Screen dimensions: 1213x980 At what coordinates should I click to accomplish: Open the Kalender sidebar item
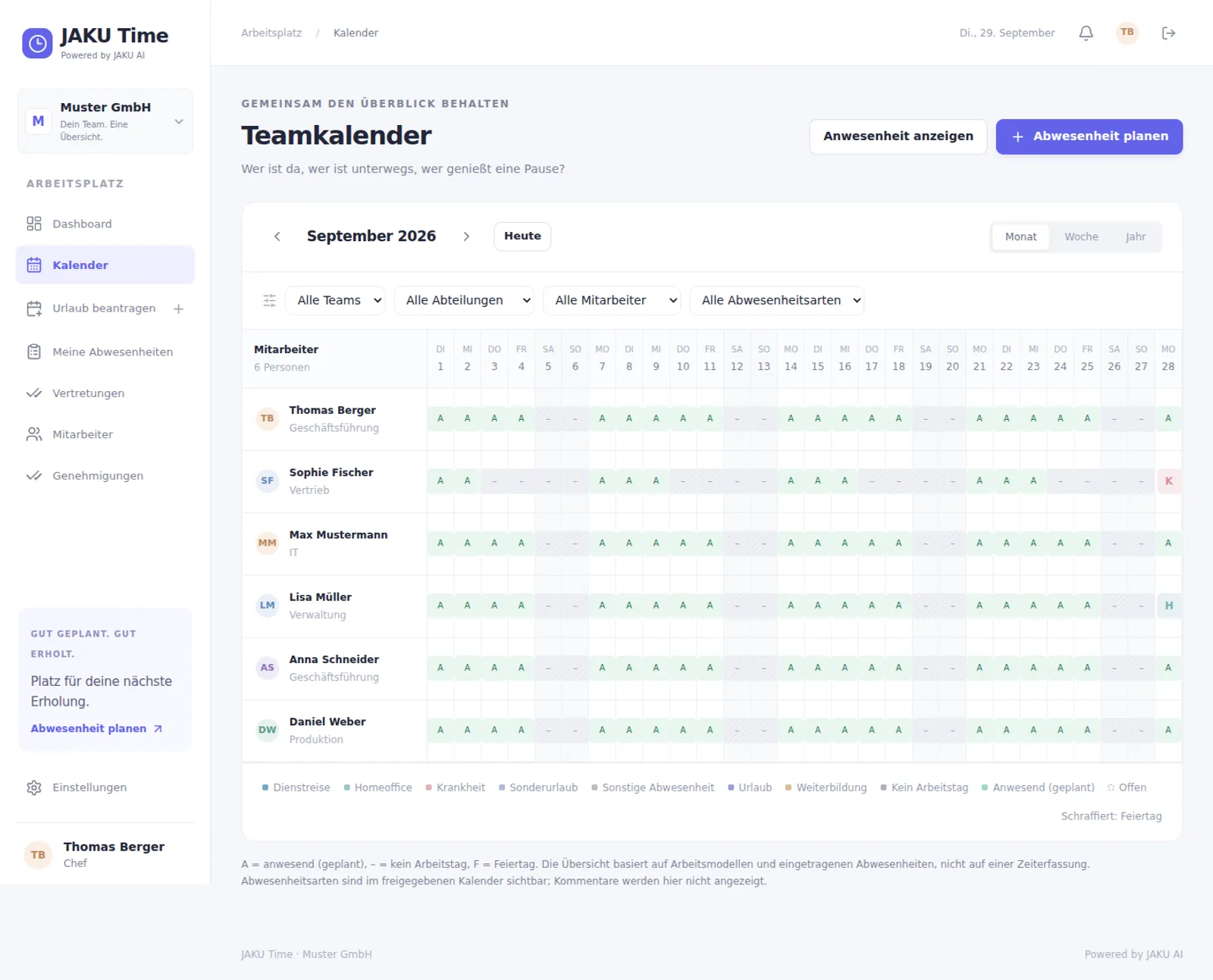(105, 265)
